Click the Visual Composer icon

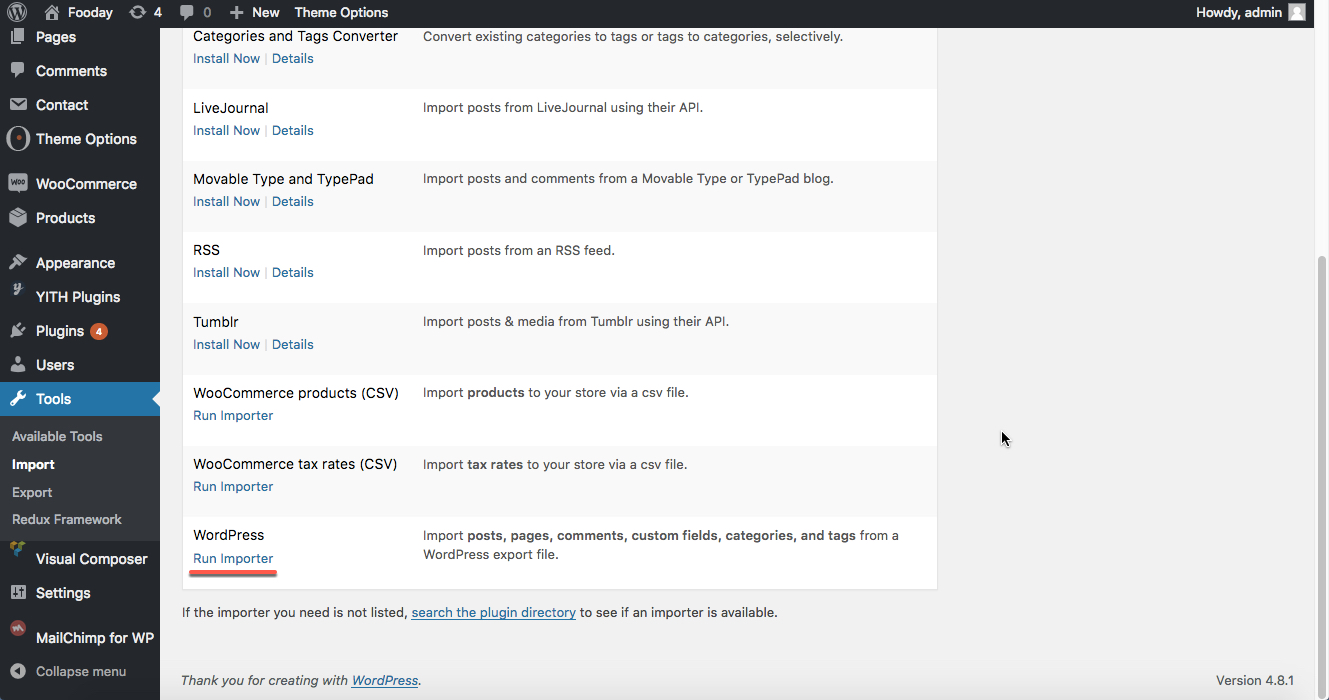click(18, 549)
